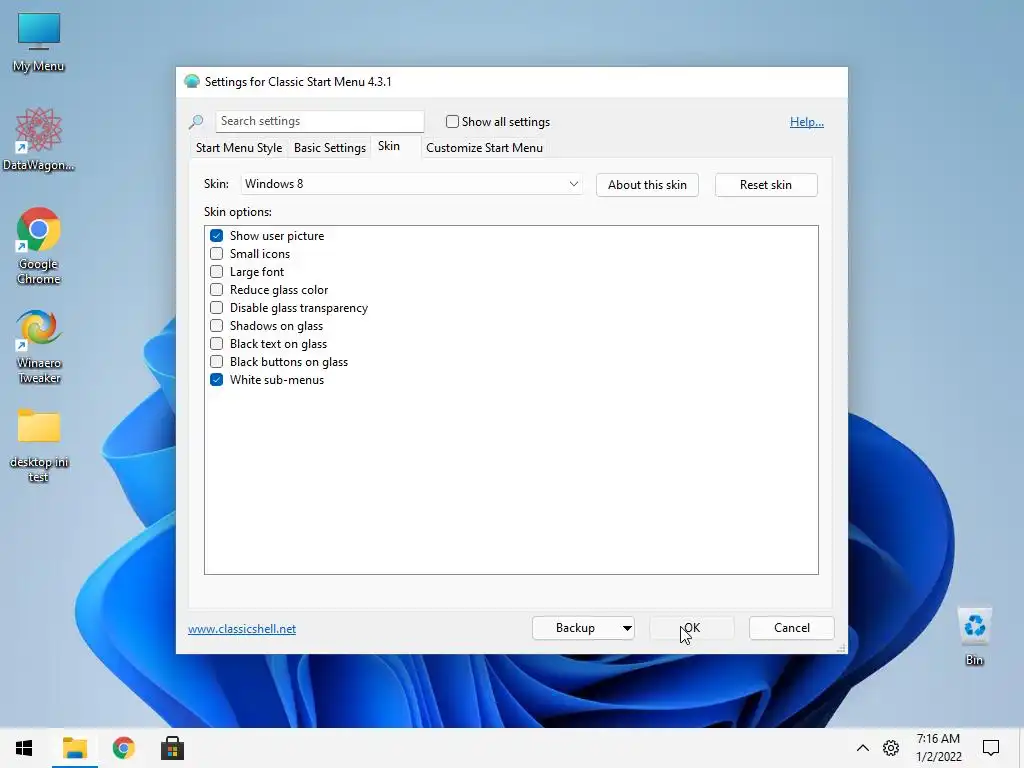This screenshot has width=1024, height=768.
Task: Enable the Small icons option
Action: (x=216, y=253)
